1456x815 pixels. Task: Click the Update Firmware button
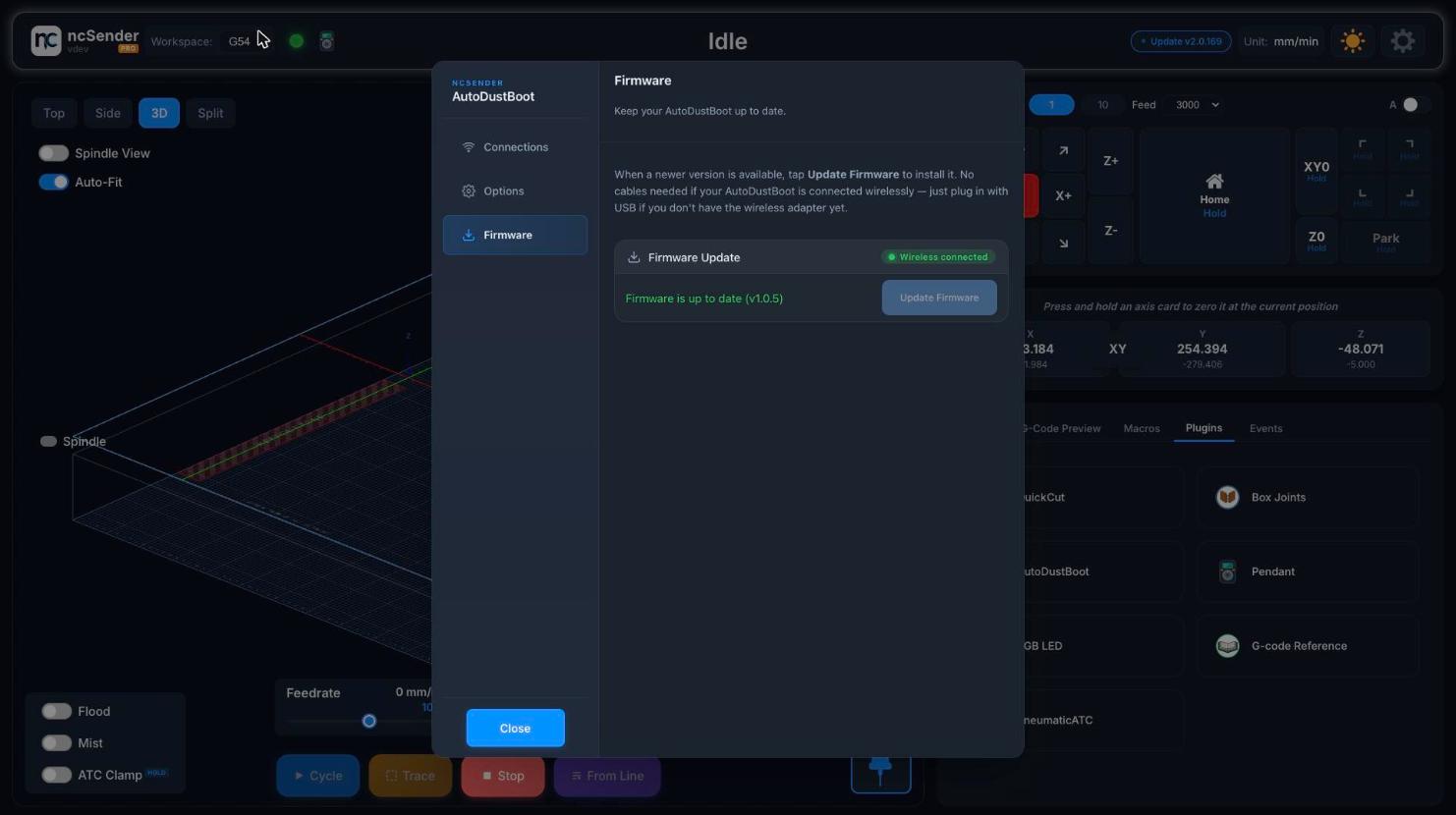(x=939, y=298)
